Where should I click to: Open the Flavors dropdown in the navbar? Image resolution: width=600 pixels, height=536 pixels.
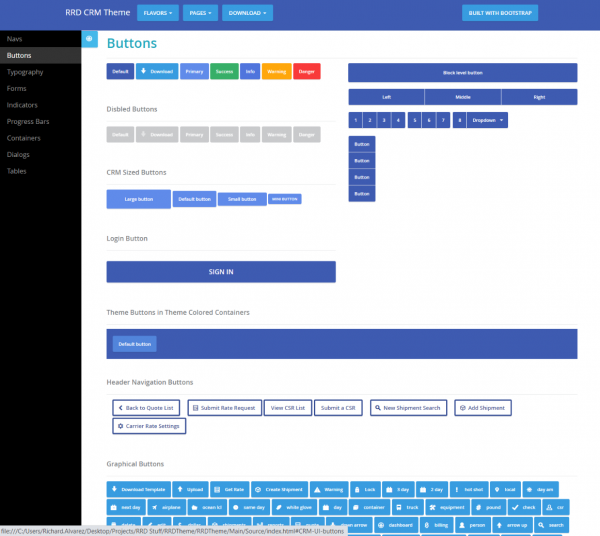tap(158, 14)
